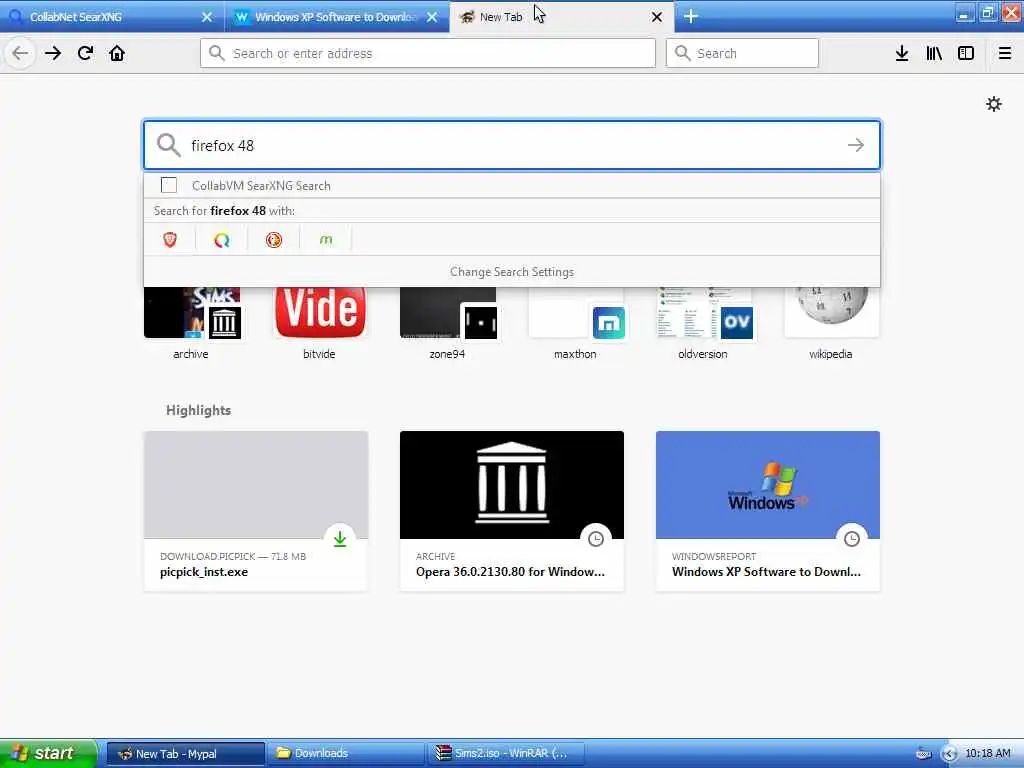Image resolution: width=1024 pixels, height=768 pixels.
Task: Click the Highlights section heading
Action: (x=199, y=410)
